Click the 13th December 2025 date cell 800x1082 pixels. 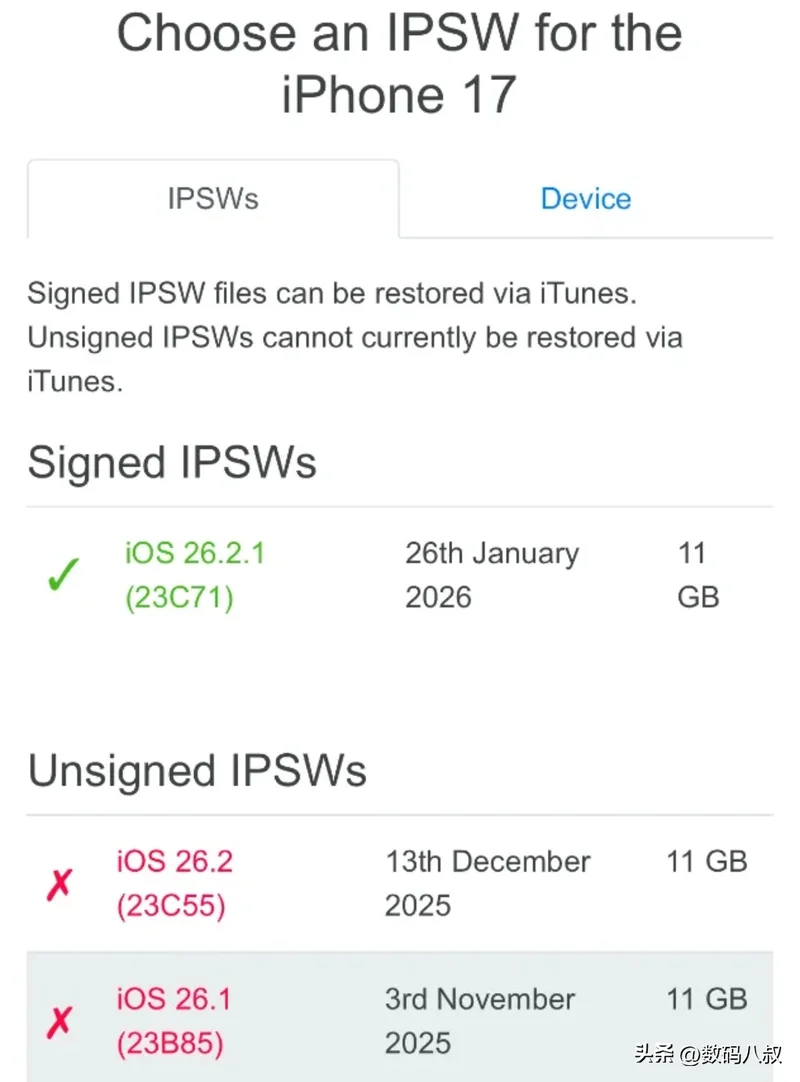(x=488, y=883)
